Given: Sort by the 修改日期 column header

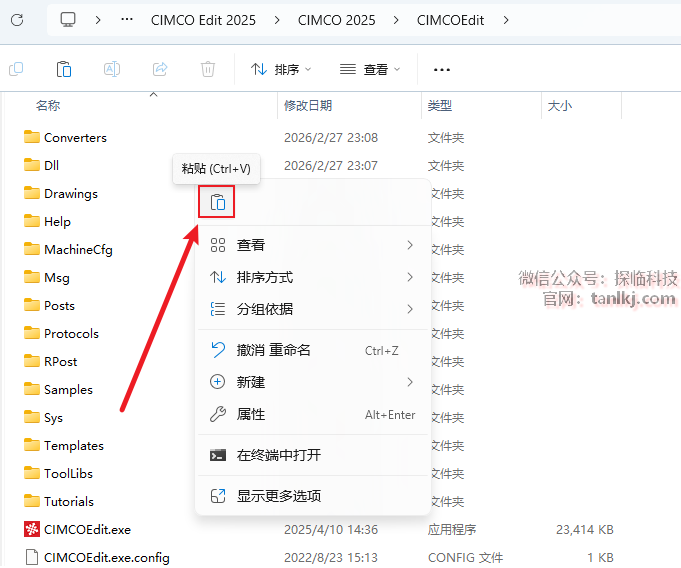Looking at the screenshot, I should (308, 106).
